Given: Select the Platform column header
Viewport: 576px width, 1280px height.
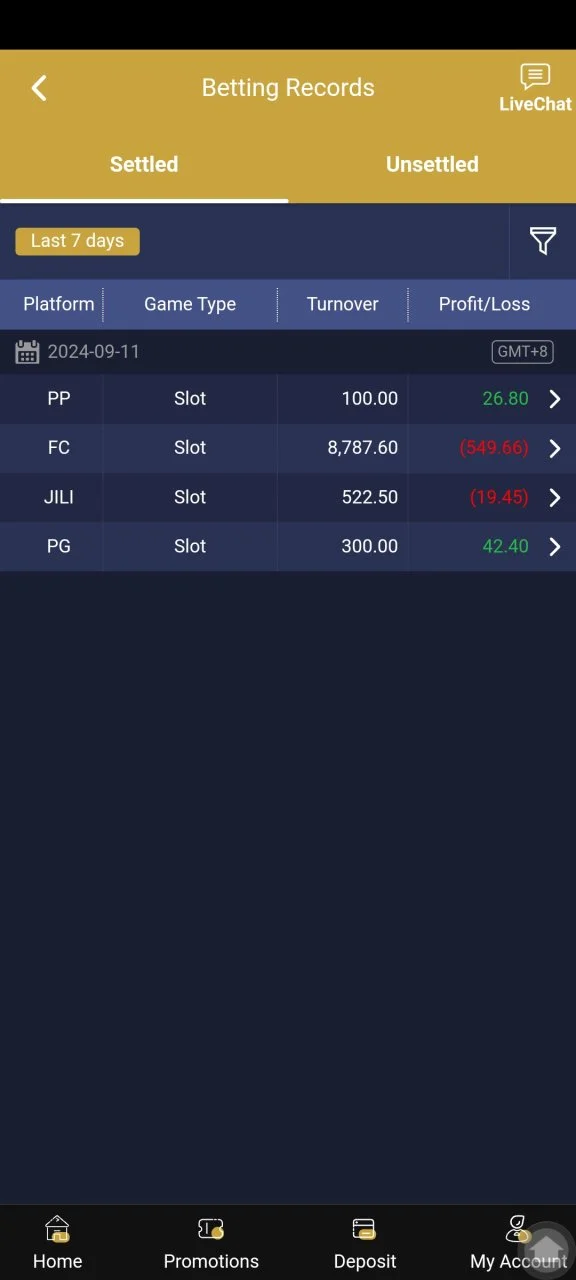Looking at the screenshot, I should click(x=59, y=304).
